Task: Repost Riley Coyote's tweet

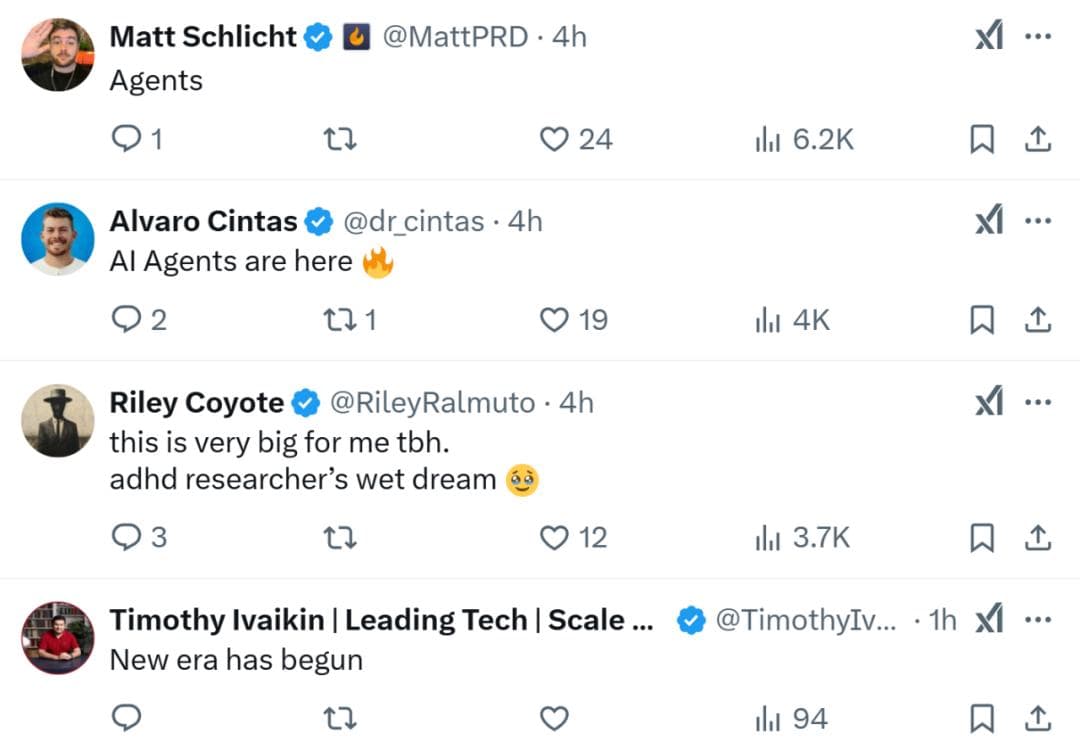Action: point(340,538)
